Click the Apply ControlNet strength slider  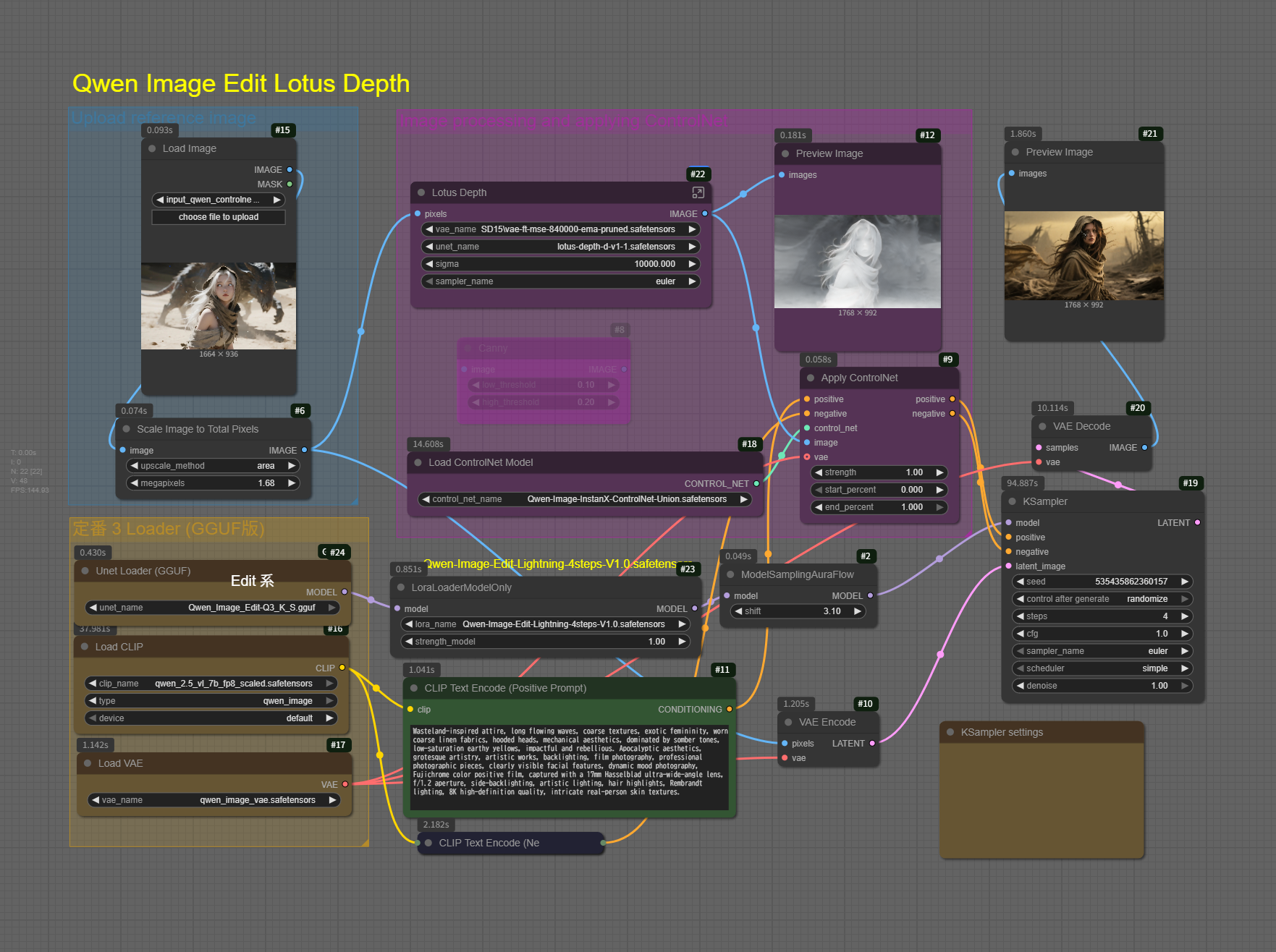(878, 472)
